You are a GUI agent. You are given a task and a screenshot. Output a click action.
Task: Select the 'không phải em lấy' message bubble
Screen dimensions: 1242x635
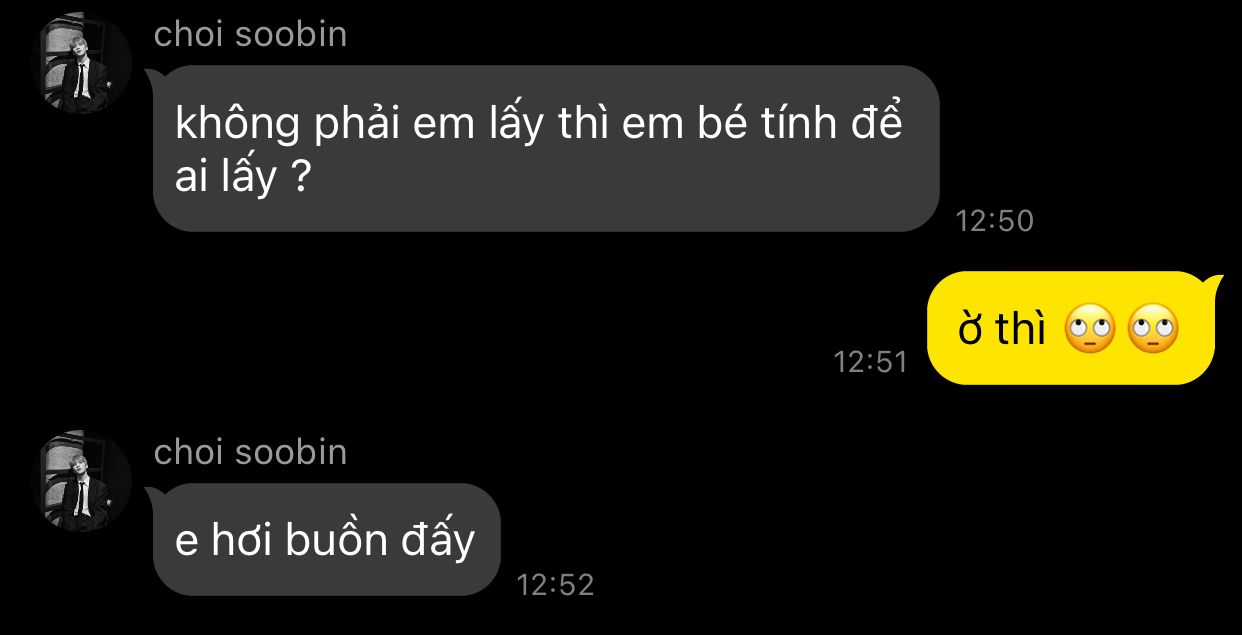pos(546,148)
